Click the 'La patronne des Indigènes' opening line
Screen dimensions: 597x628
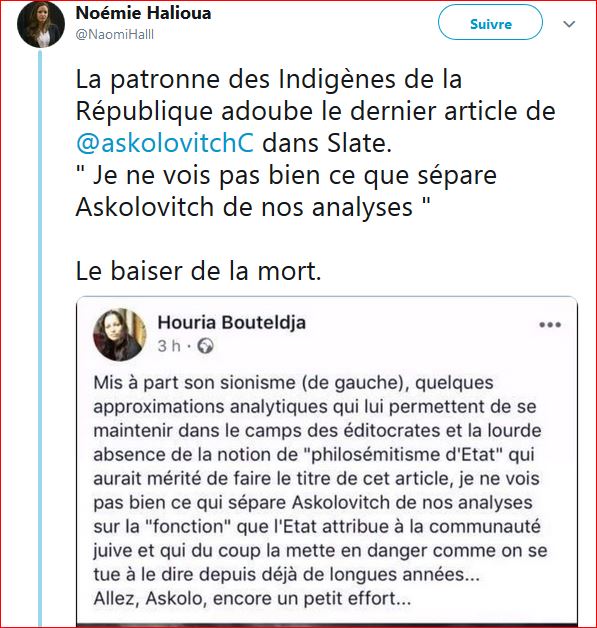pyautogui.click(x=269, y=79)
